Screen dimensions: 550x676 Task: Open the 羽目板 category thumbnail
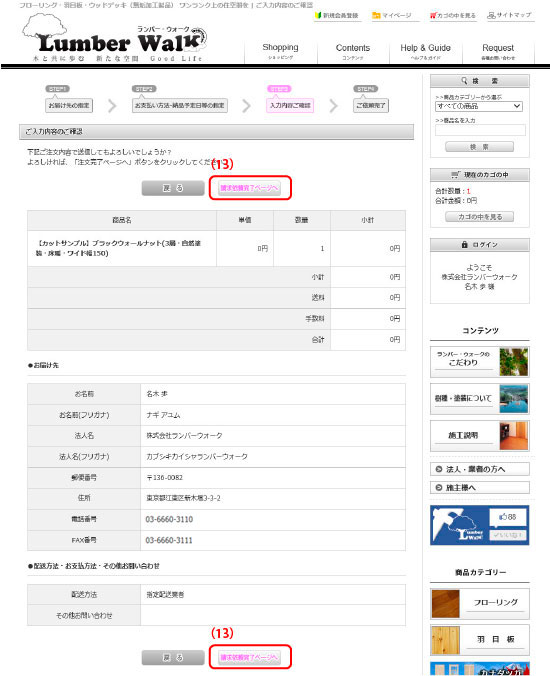click(x=445, y=640)
